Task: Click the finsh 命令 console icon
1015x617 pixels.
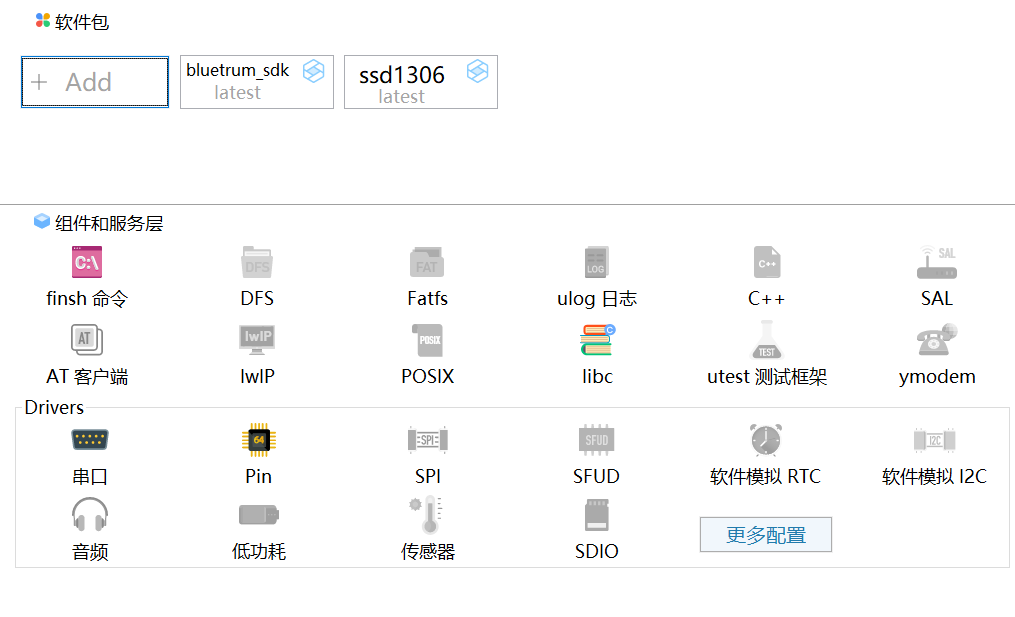Action: point(87,262)
